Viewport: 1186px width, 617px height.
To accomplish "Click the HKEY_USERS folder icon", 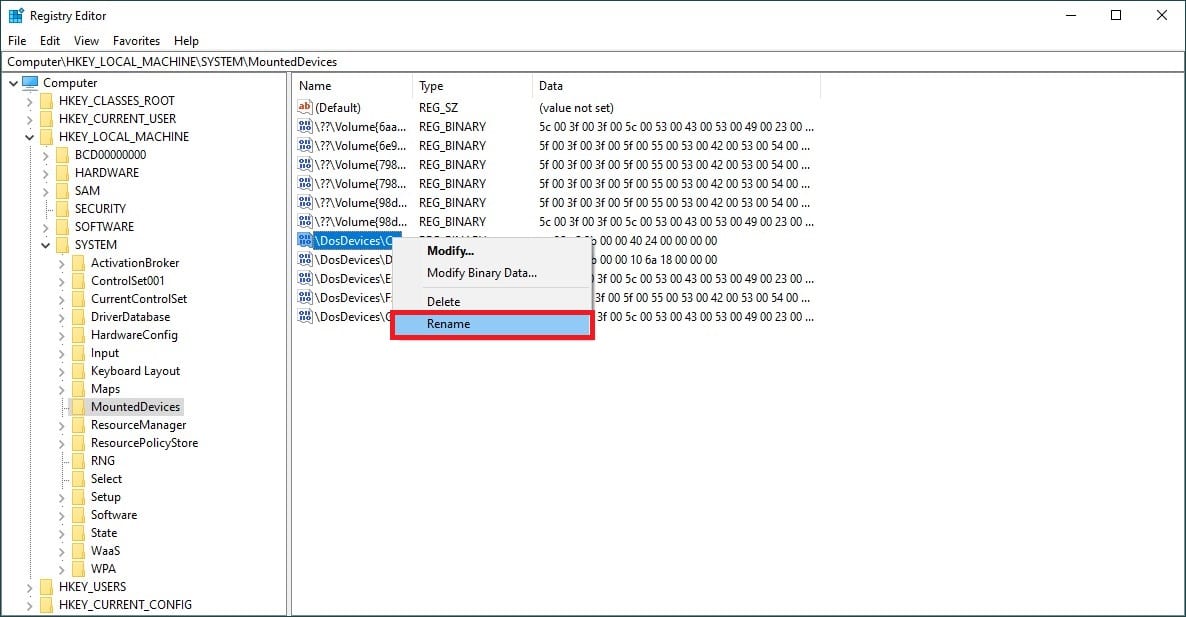I will pos(46,587).
